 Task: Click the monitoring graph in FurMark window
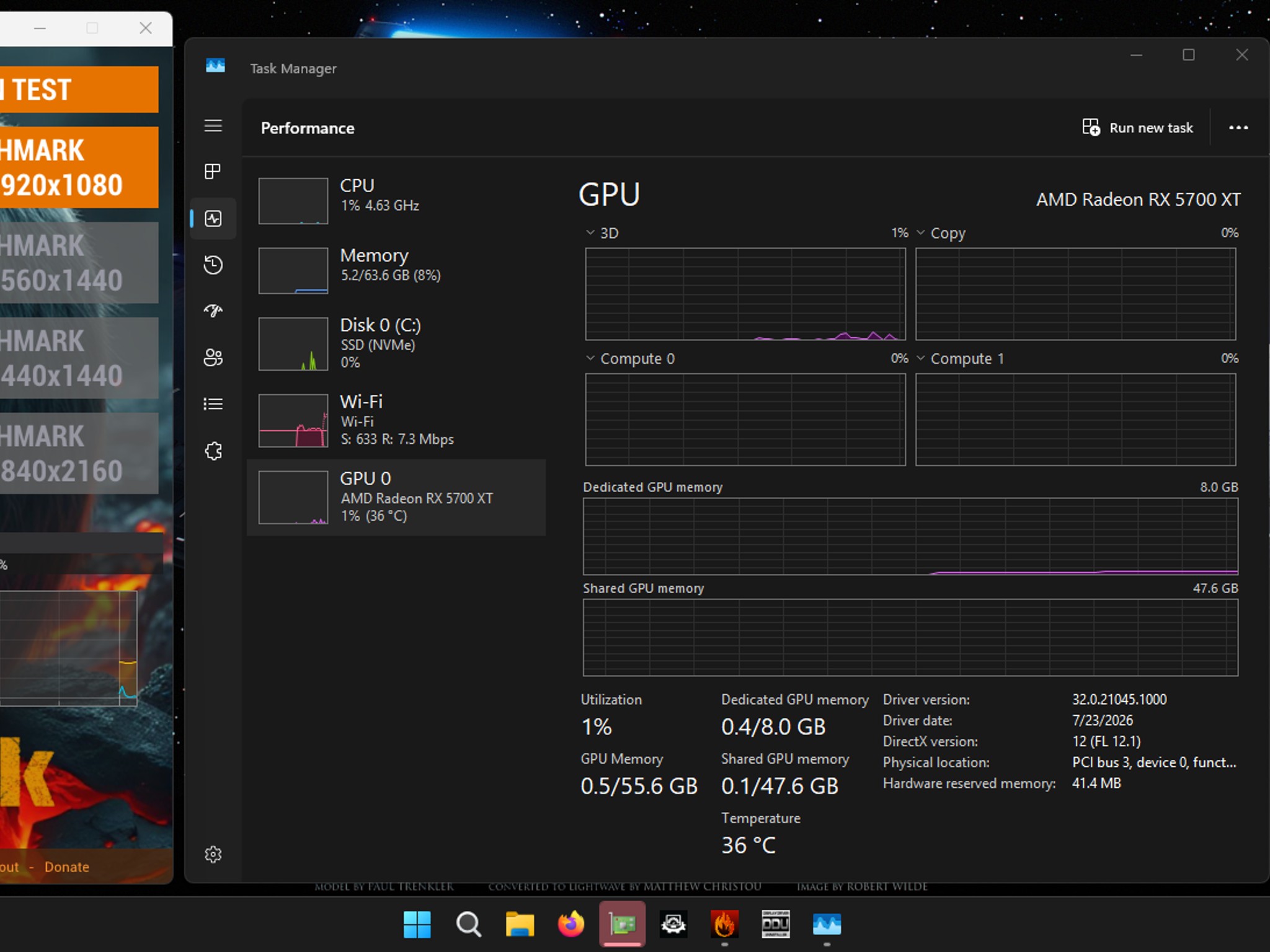tap(68, 648)
